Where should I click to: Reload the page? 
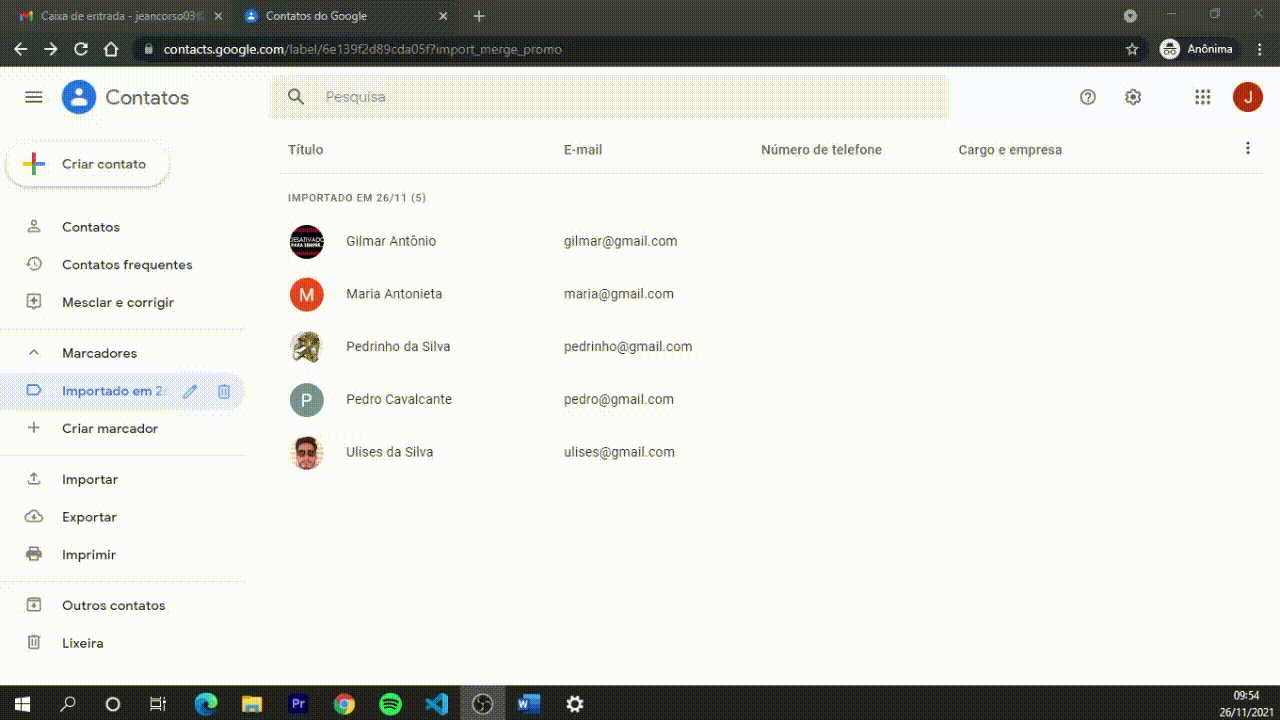pyautogui.click(x=81, y=49)
